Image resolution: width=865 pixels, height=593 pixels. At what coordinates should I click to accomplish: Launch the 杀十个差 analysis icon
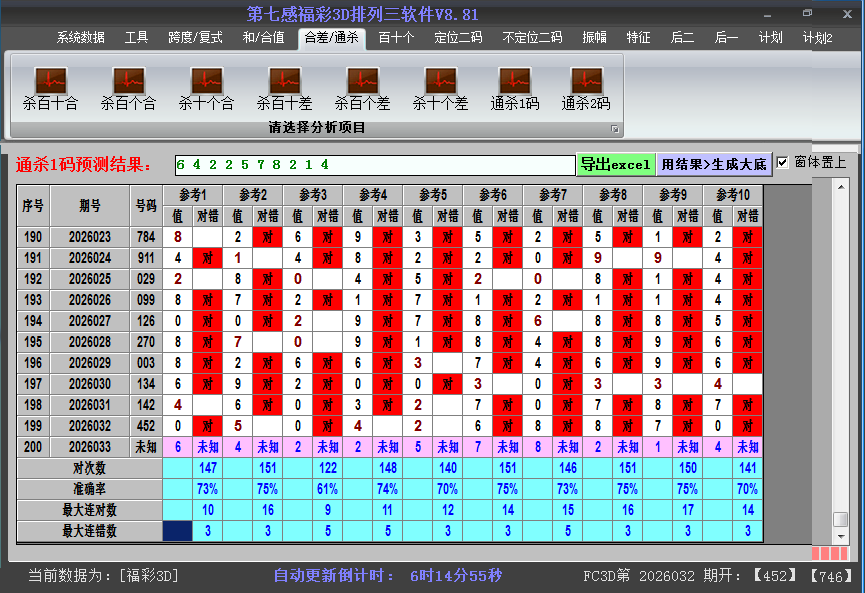click(440, 88)
